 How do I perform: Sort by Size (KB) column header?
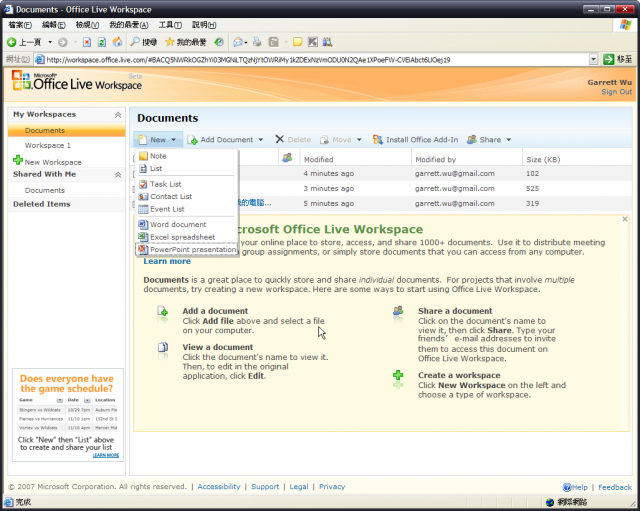tap(543, 159)
